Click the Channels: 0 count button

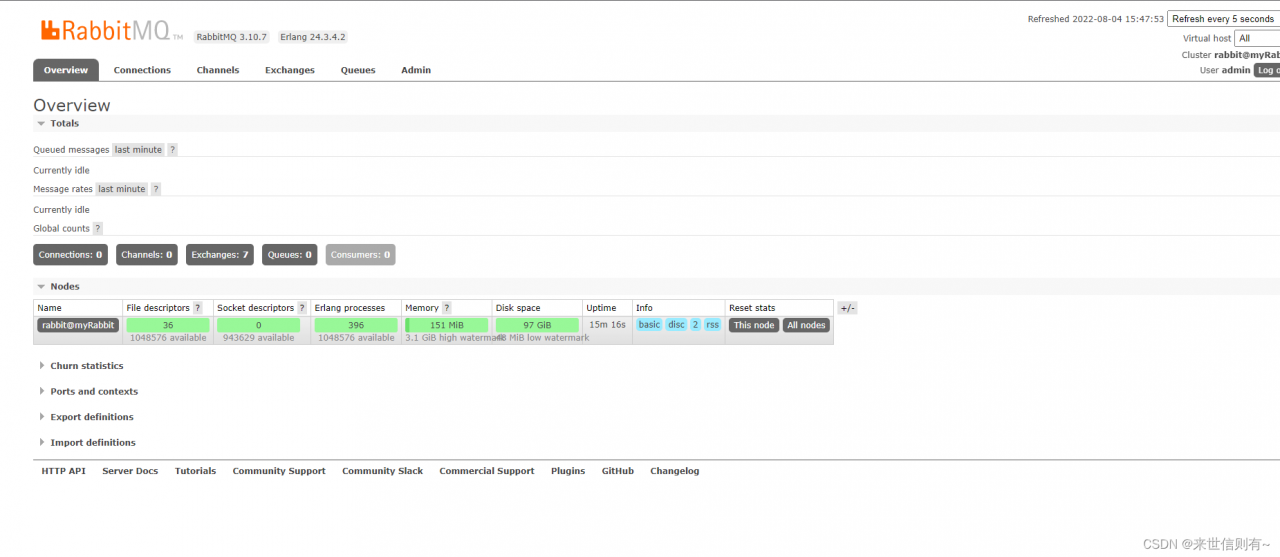(x=147, y=255)
